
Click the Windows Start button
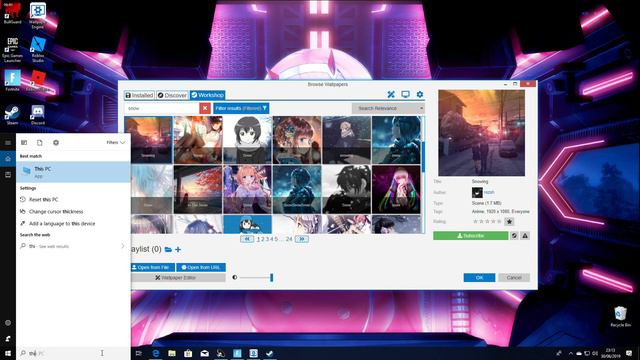(8, 353)
